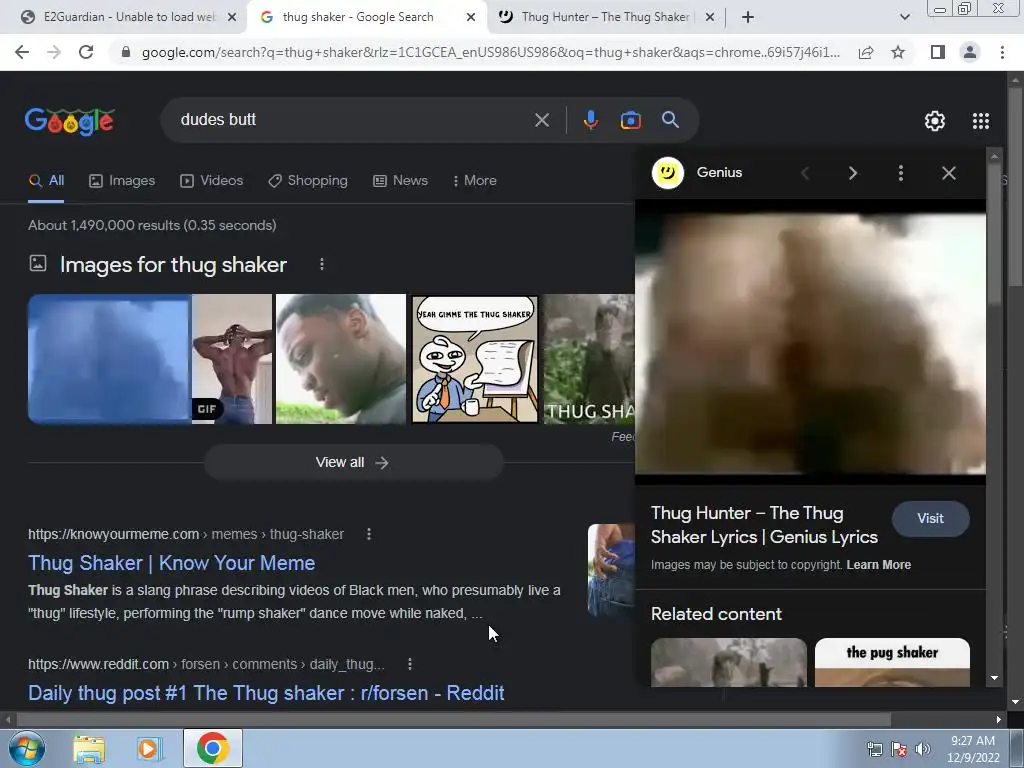Open the Daily thug post Reddit link
Viewport: 1024px width, 768px height.
coord(266,693)
